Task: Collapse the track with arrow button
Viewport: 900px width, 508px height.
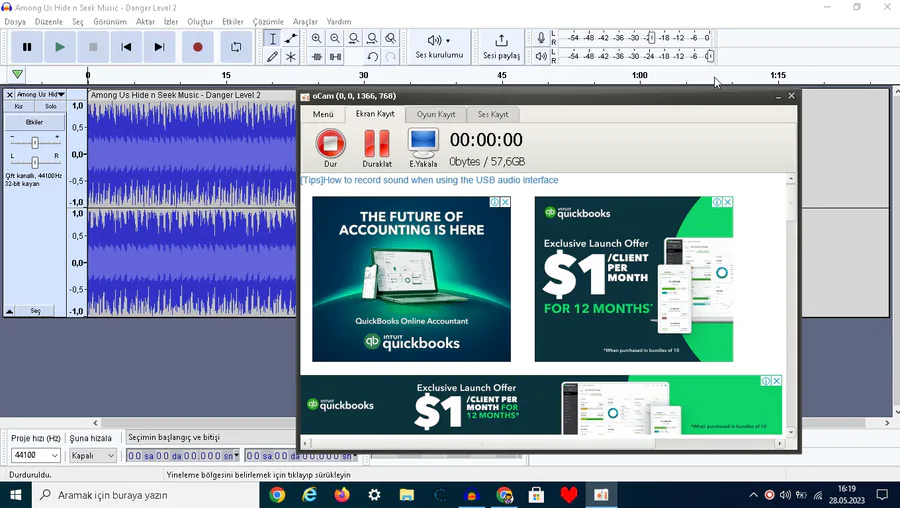Action: coord(10,311)
